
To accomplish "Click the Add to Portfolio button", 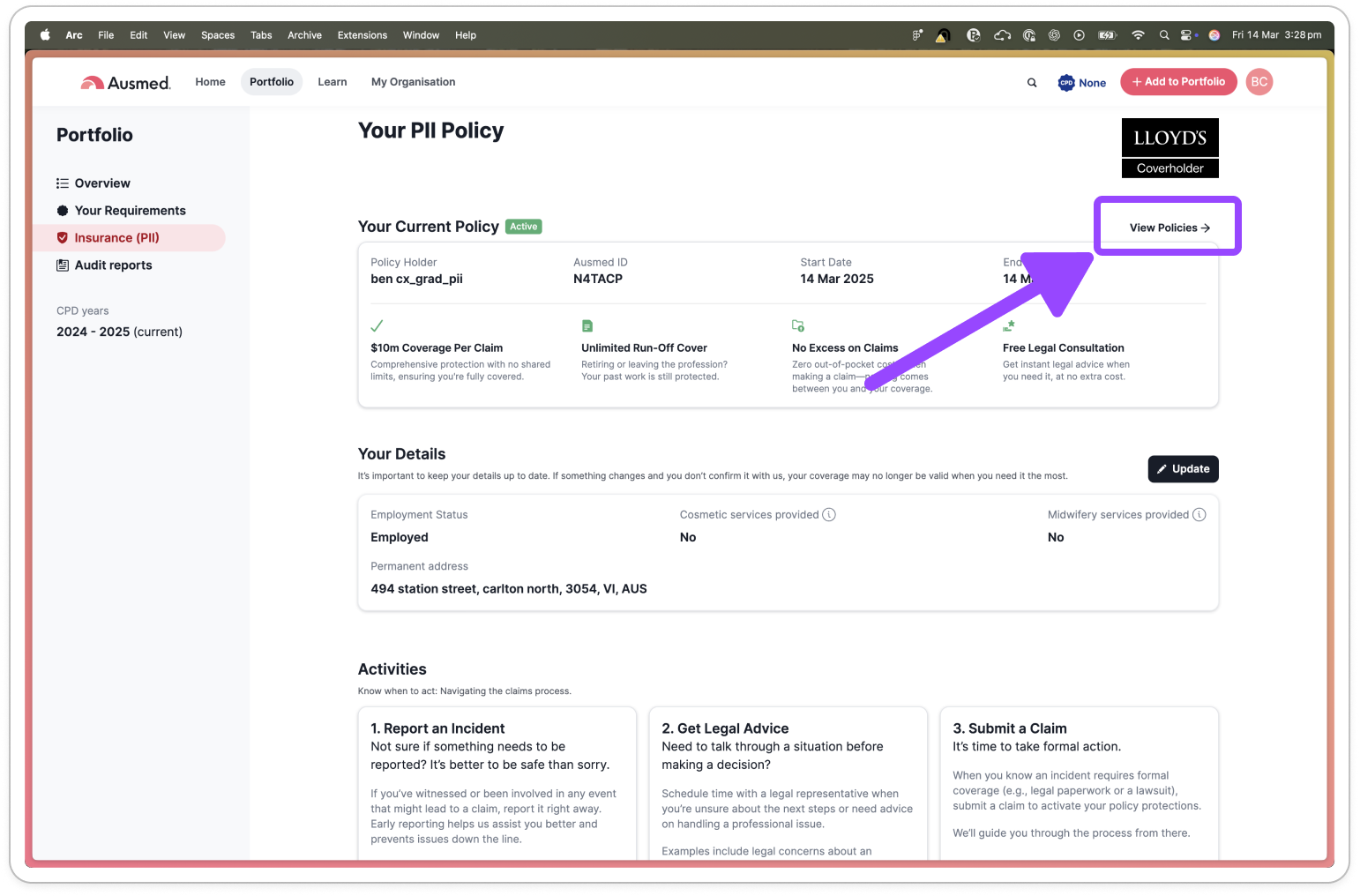I will pos(1178,82).
